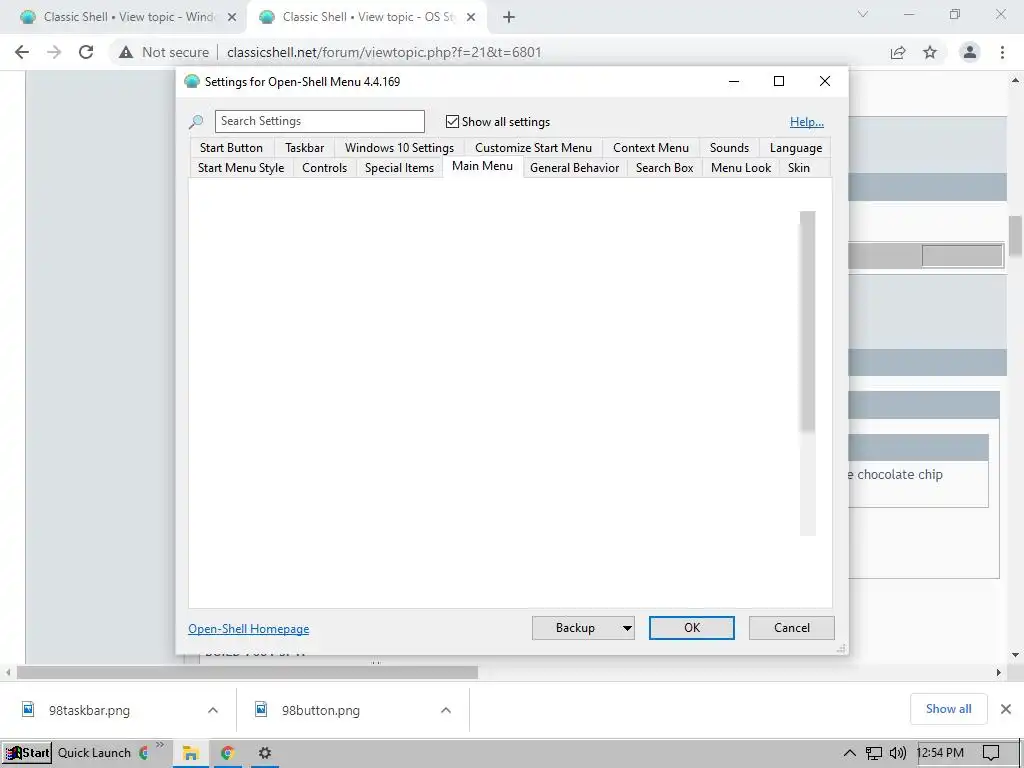The width and height of the screenshot is (1024, 768).
Task: Click the Open-Shell shell icon in dialog title
Action: [191, 82]
